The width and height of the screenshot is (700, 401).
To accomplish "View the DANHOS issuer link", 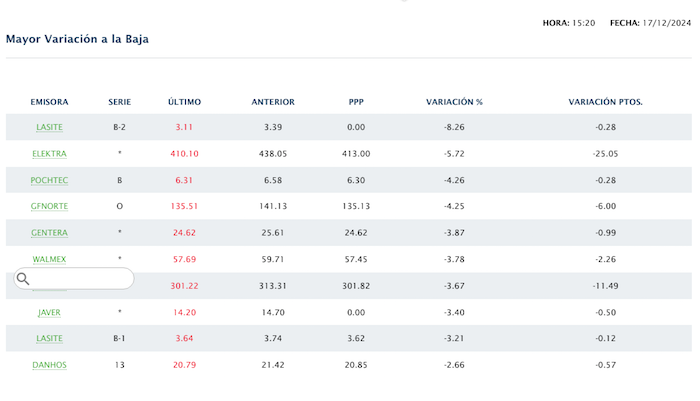I will tap(49, 365).
